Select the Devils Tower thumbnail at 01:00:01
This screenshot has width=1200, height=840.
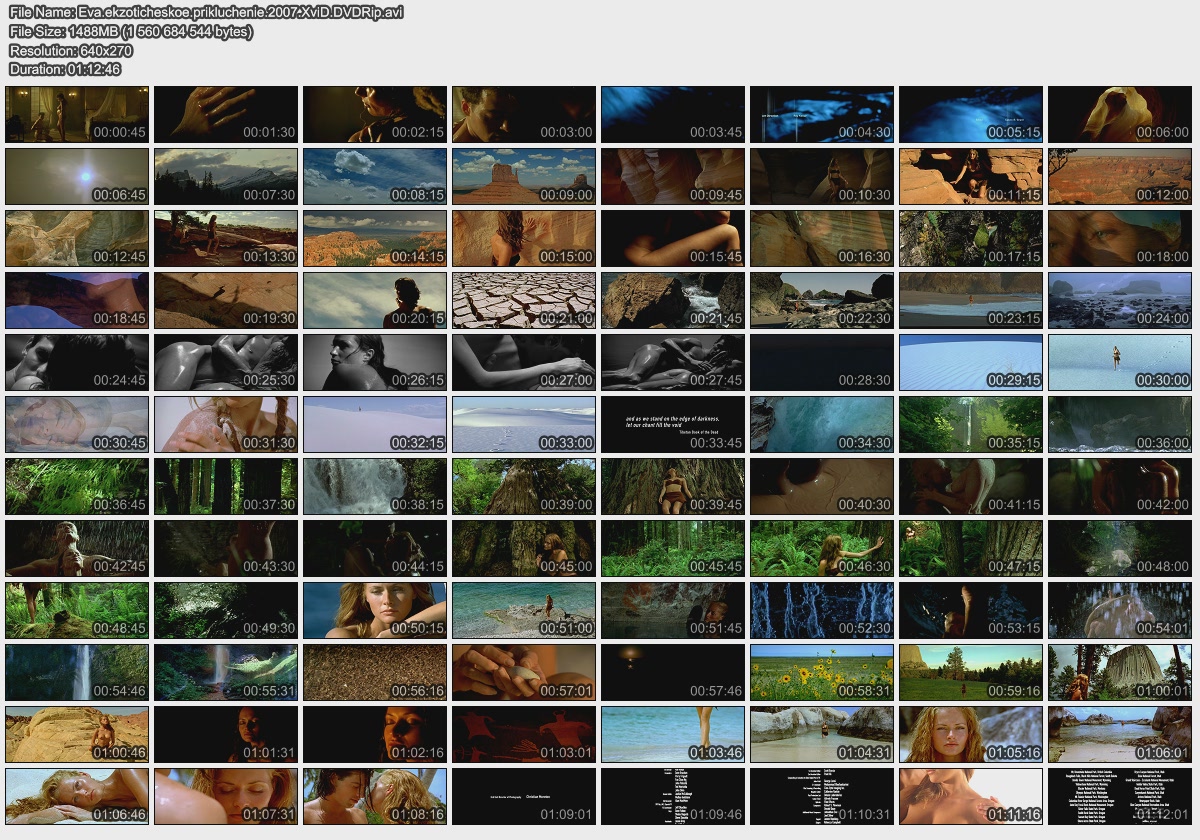(x=1119, y=672)
